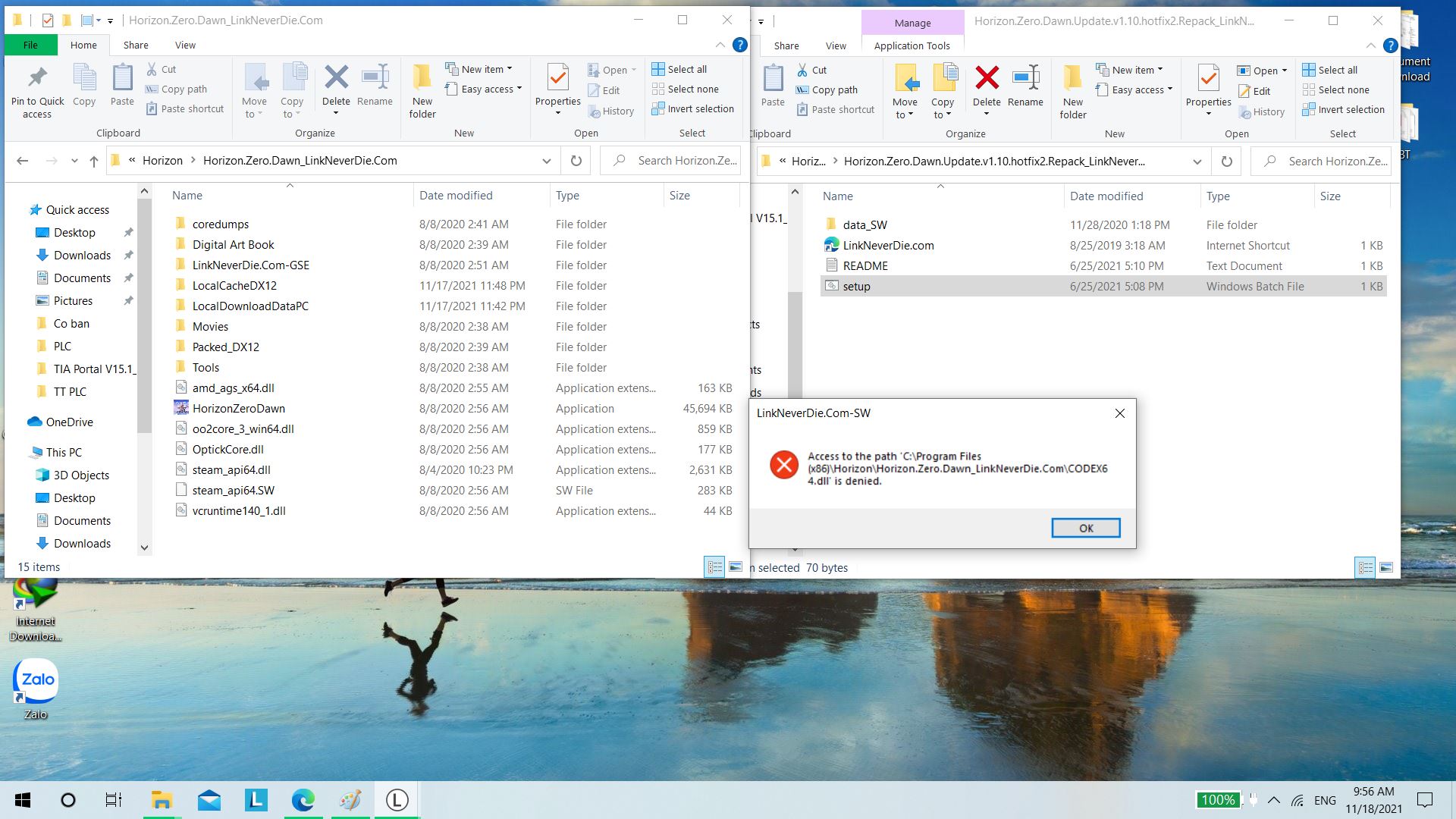Open File menu in left window

30,45
